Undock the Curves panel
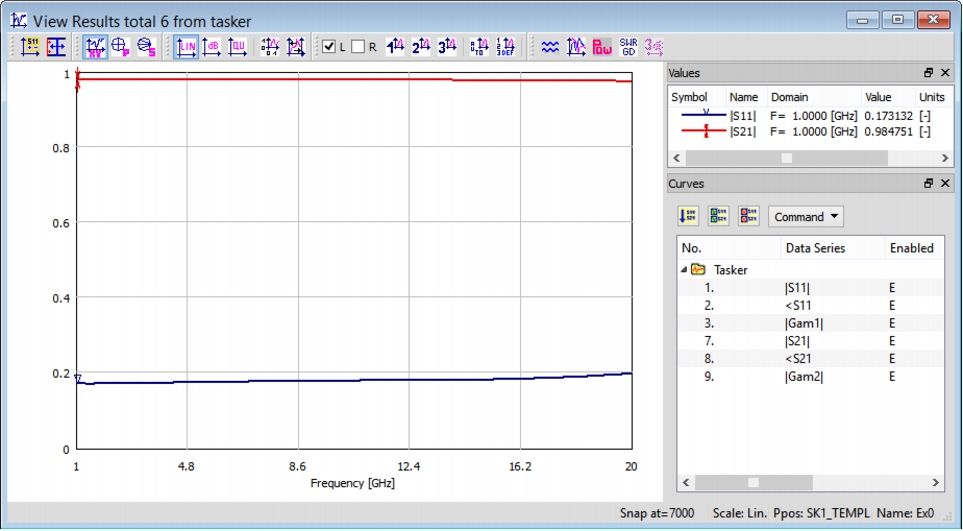Screen dimensions: 963x531 point(929,184)
